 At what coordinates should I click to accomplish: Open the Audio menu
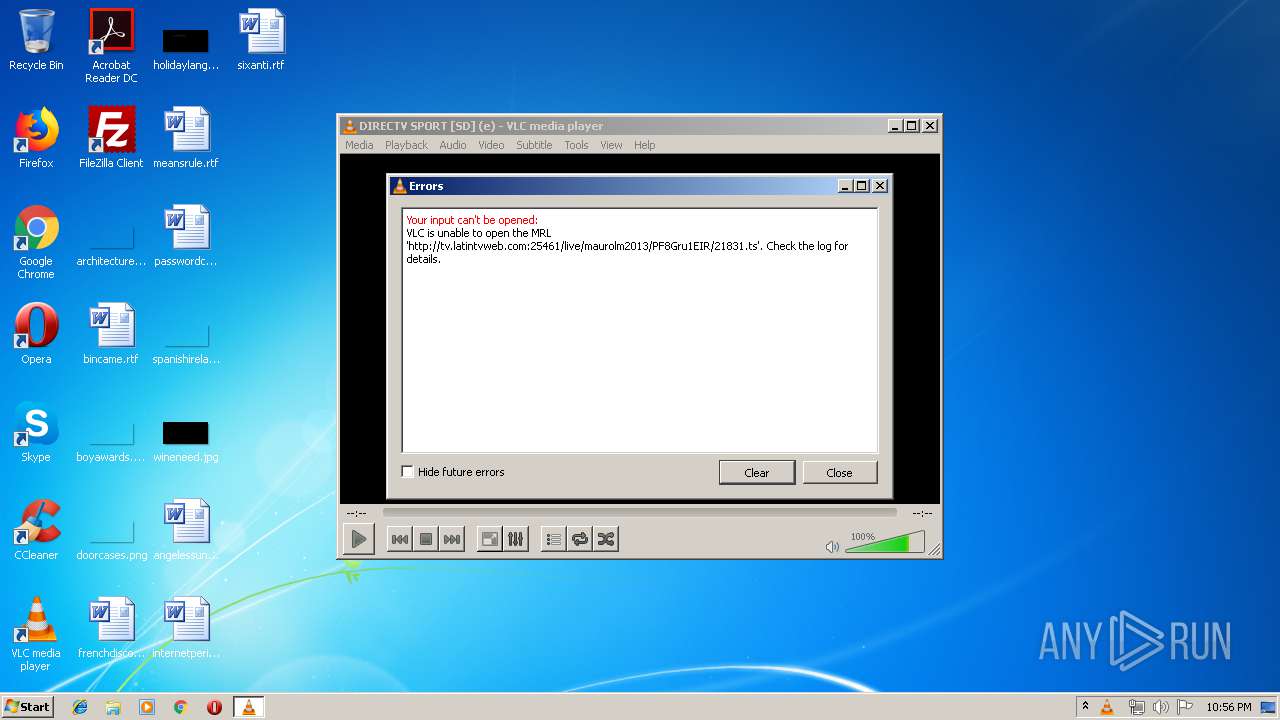point(453,145)
